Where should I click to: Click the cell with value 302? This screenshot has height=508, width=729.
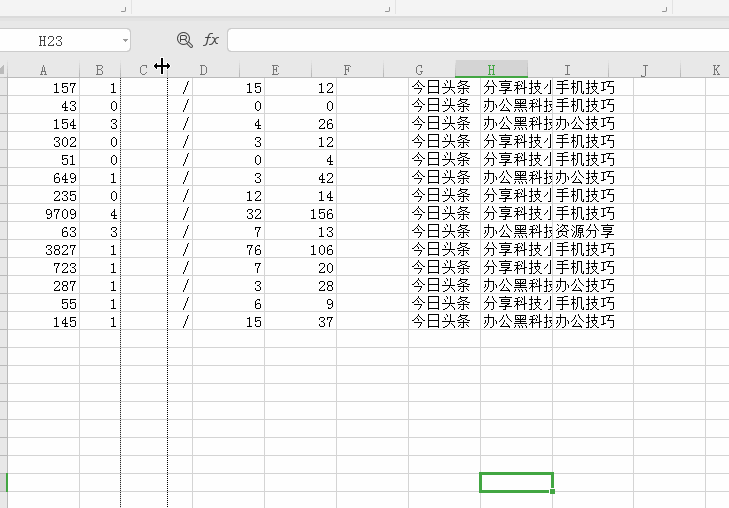(x=43, y=142)
